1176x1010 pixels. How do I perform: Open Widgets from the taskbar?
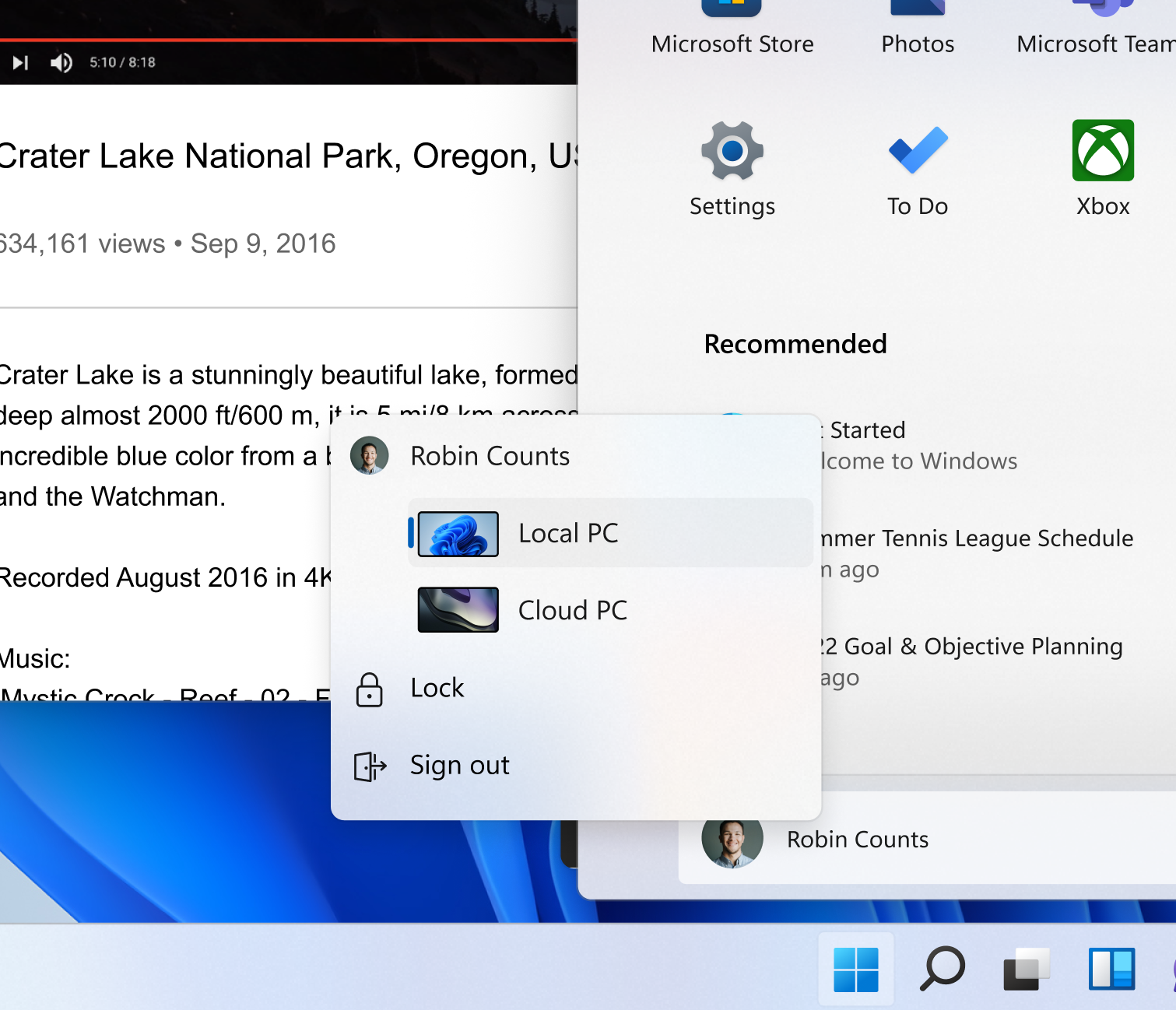point(1111,969)
